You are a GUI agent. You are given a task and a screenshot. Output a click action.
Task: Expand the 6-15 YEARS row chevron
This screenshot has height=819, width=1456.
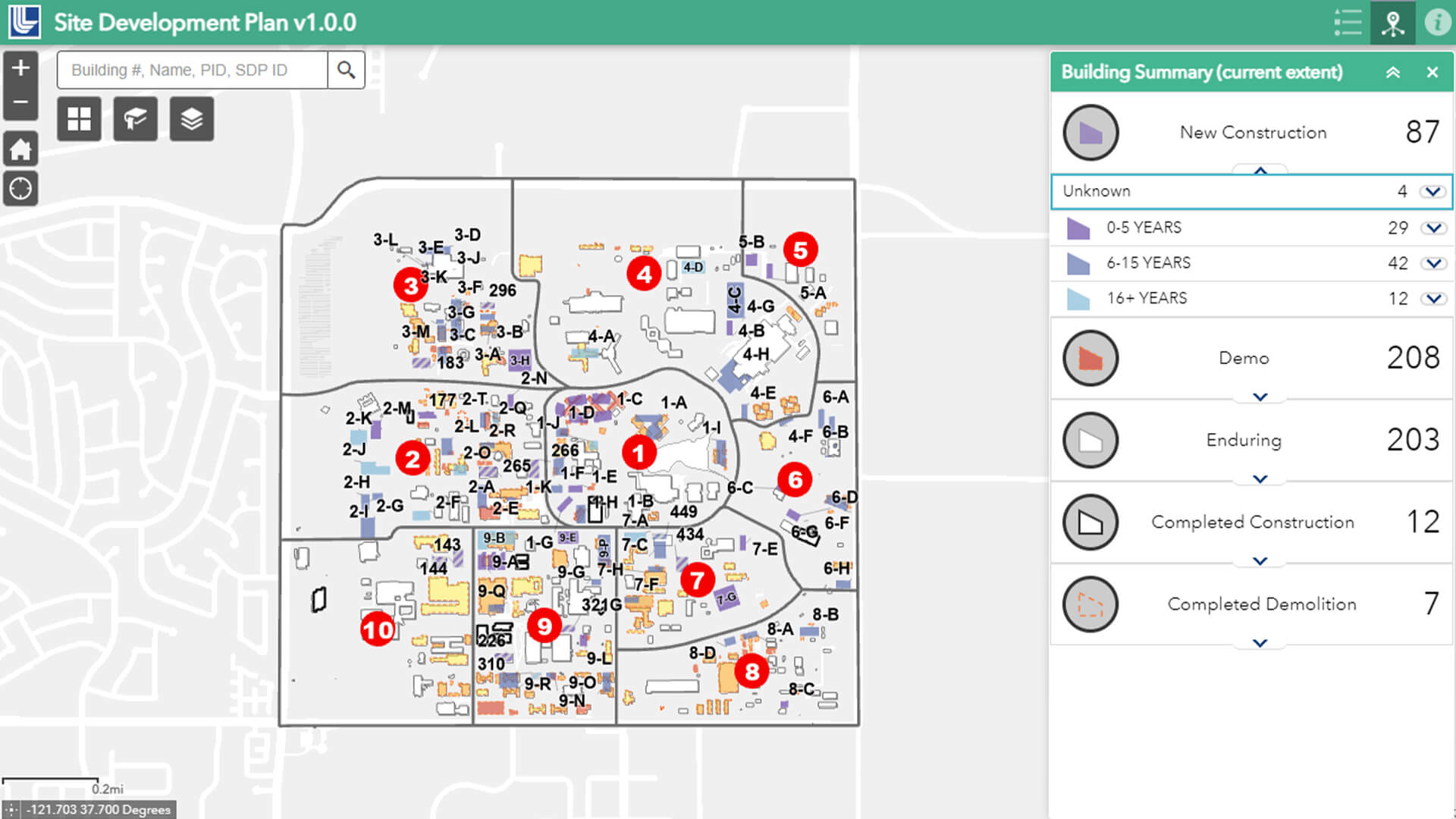click(1433, 263)
